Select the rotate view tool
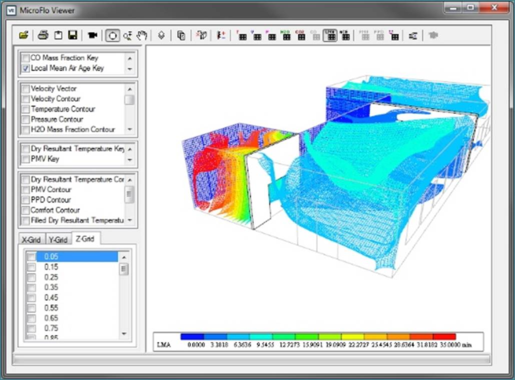515x380 pixels. [x=112, y=35]
